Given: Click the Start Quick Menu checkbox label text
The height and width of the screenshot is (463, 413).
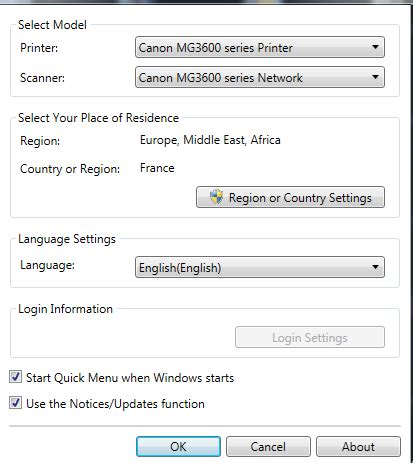Looking at the screenshot, I should click(x=130, y=378).
